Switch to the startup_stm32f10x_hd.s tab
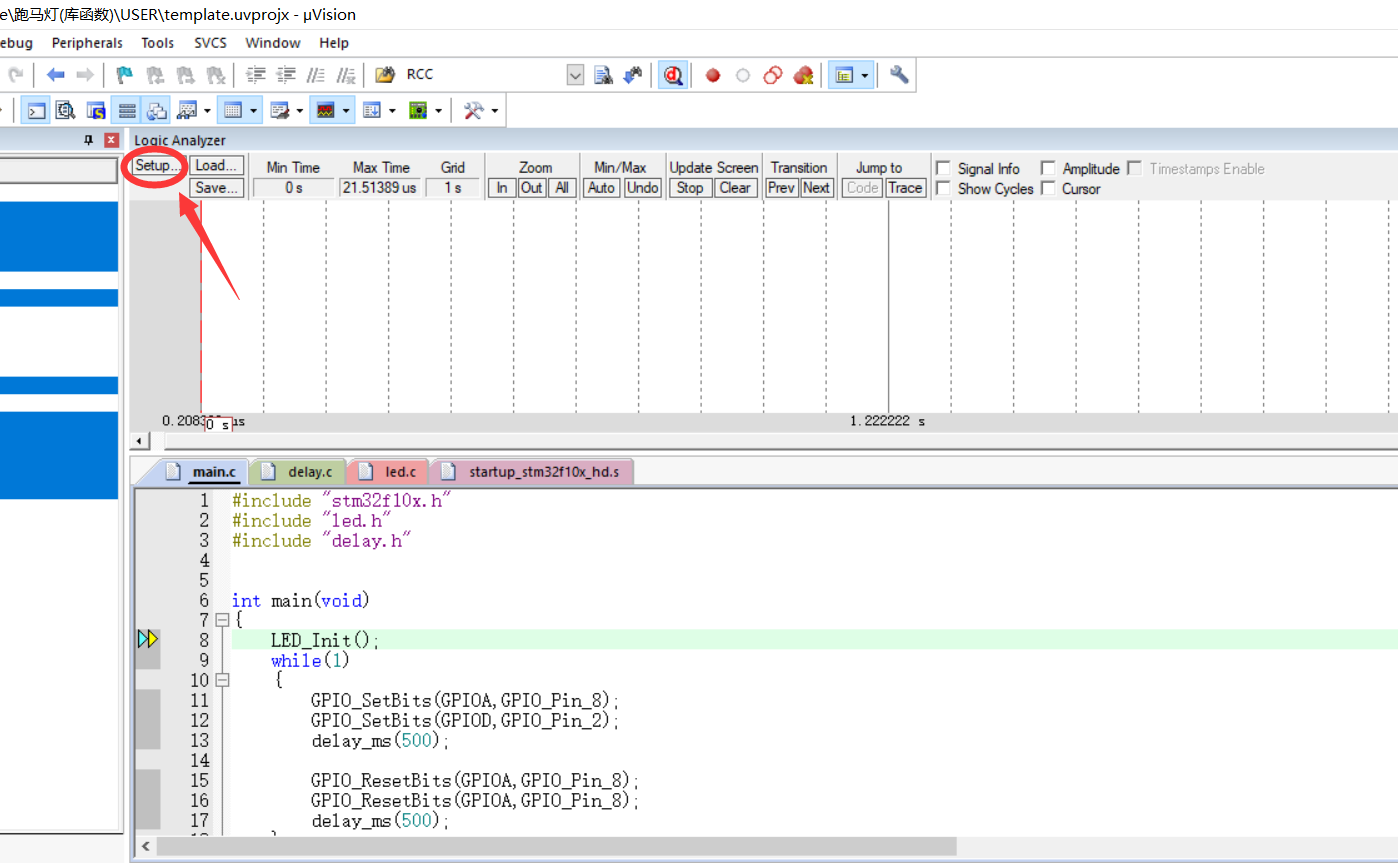1398x863 pixels. click(534, 472)
